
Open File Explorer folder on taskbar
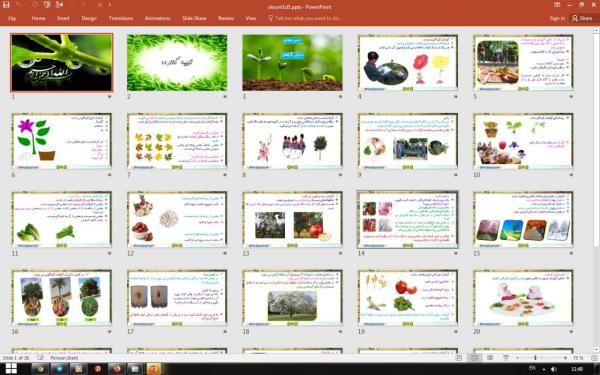pyautogui.click(x=135, y=369)
